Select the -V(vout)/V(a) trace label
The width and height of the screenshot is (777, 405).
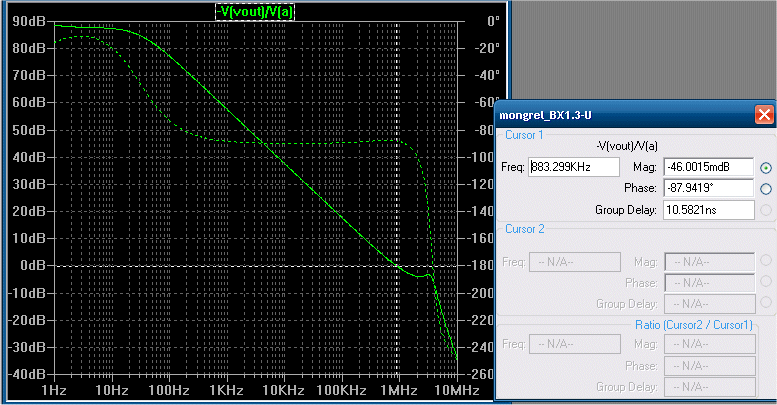[255, 11]
